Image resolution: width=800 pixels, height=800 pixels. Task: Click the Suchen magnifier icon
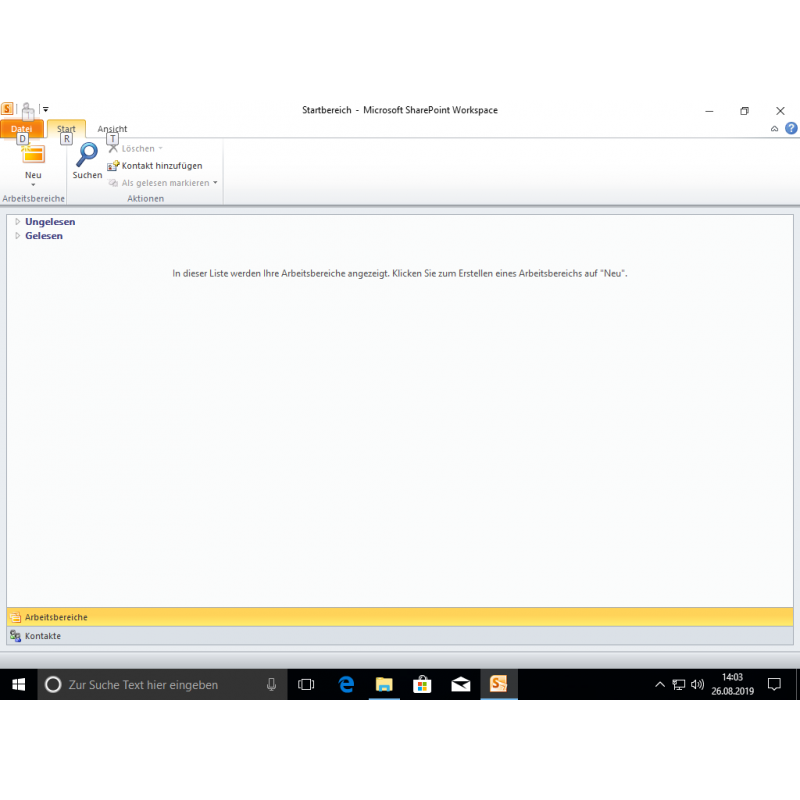coord(87,153)
